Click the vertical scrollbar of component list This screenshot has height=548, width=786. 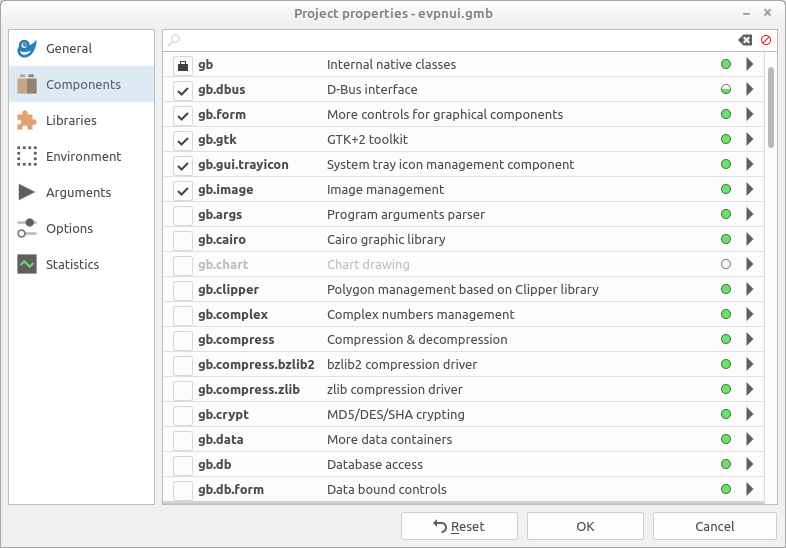[771, 108]
